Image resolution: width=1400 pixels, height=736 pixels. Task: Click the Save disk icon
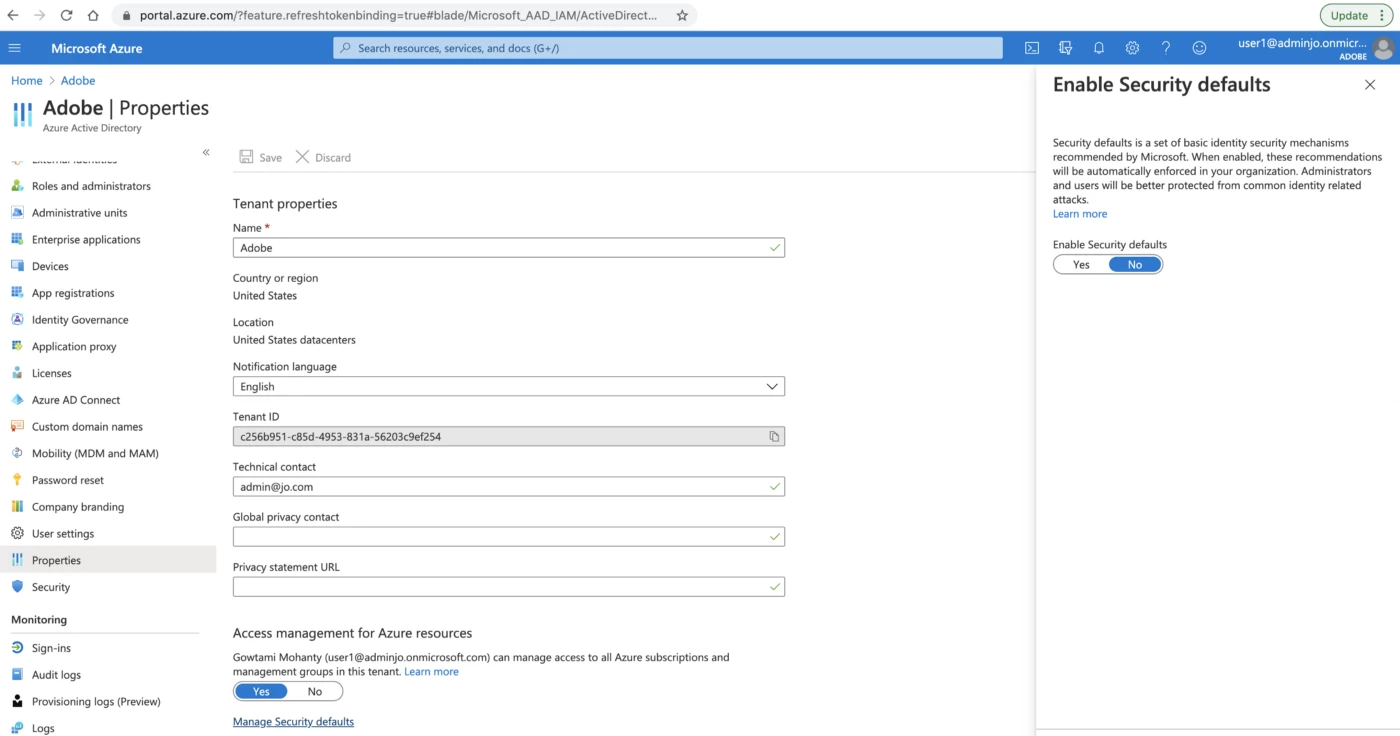pos(246,157)
